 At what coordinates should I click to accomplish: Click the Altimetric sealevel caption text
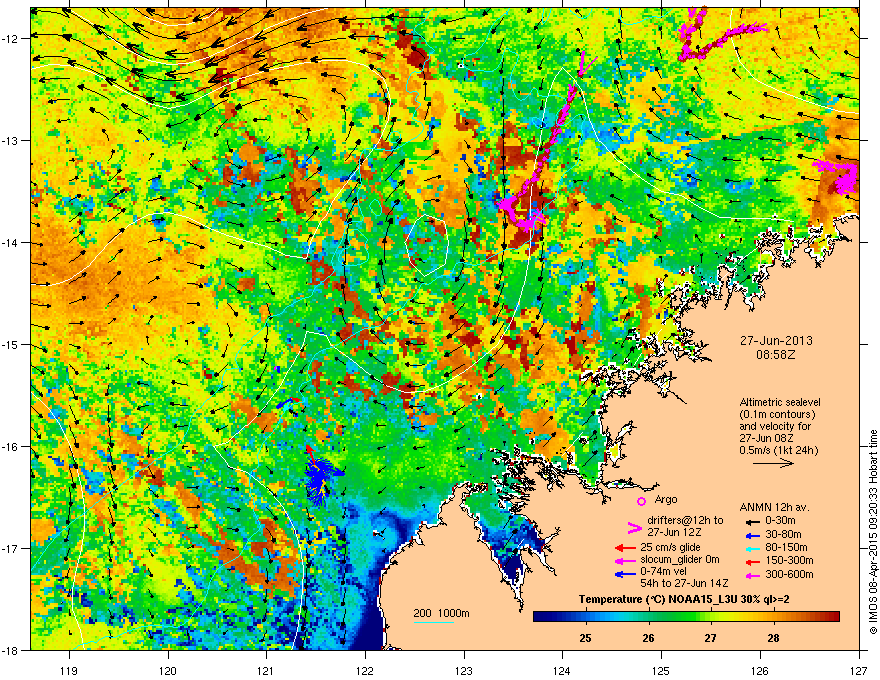(x=780, y=402)
